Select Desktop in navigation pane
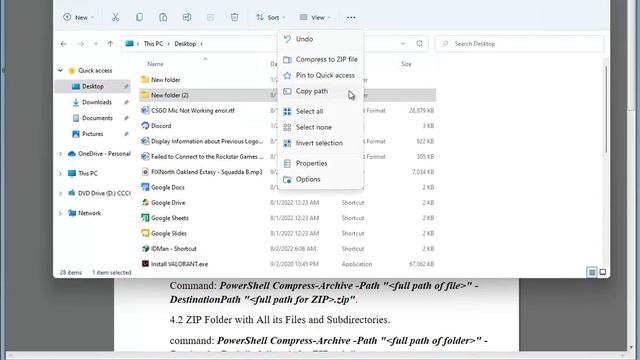This screenshot has width=640, height=360. 93,87
